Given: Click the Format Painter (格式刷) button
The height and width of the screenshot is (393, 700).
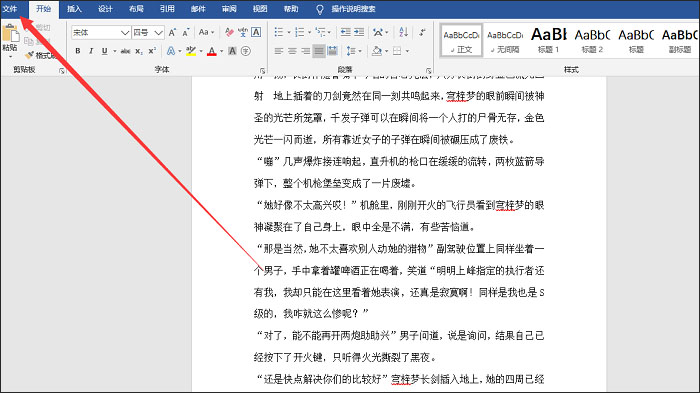Looking at the screenshot, I should [x=42, y=55].
